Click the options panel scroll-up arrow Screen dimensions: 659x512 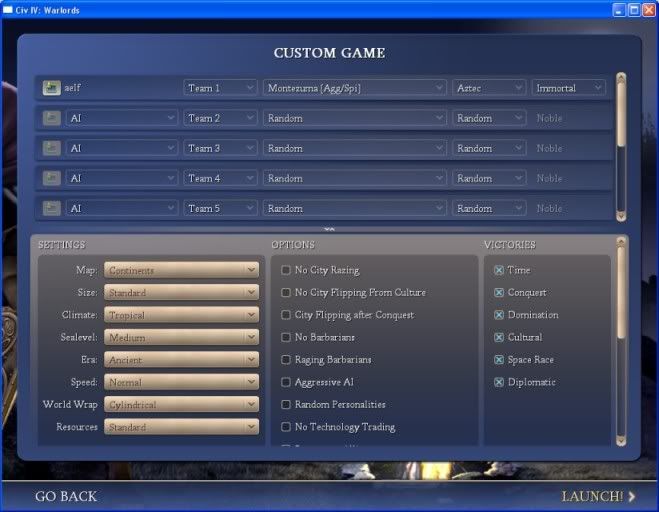(x=621, y=242)
